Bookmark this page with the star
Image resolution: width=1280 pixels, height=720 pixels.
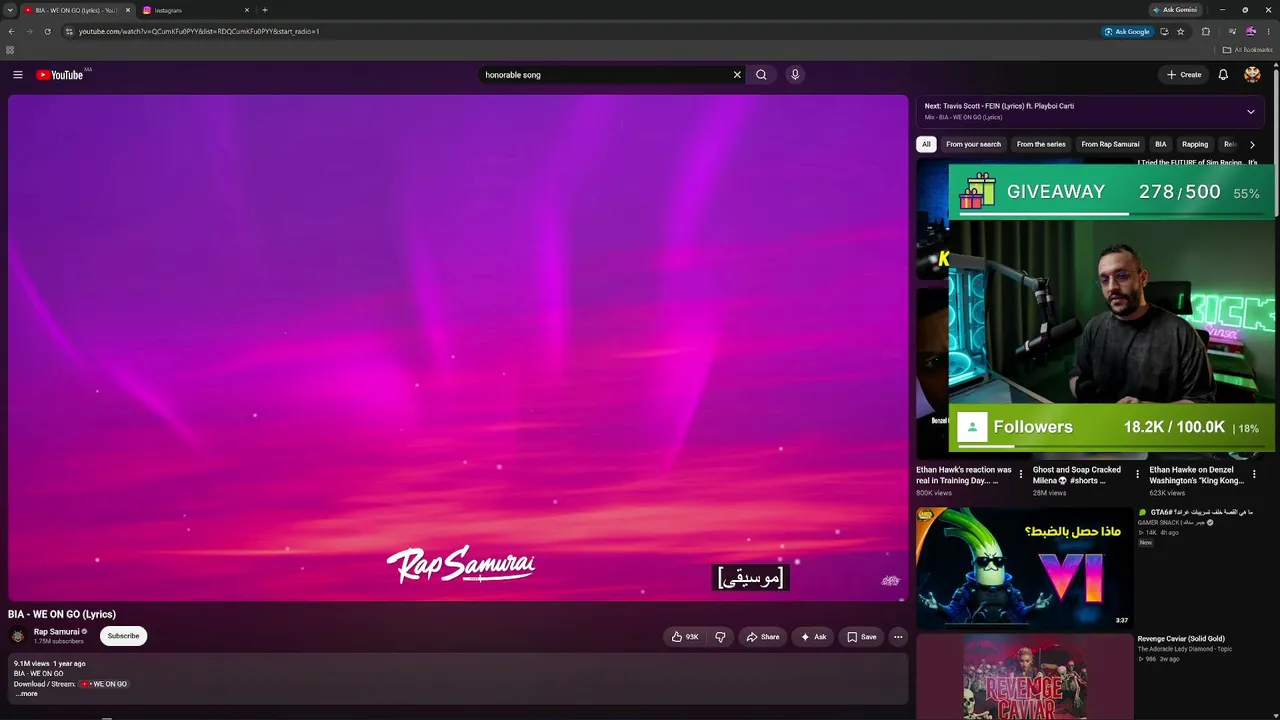click(1180, 31)
